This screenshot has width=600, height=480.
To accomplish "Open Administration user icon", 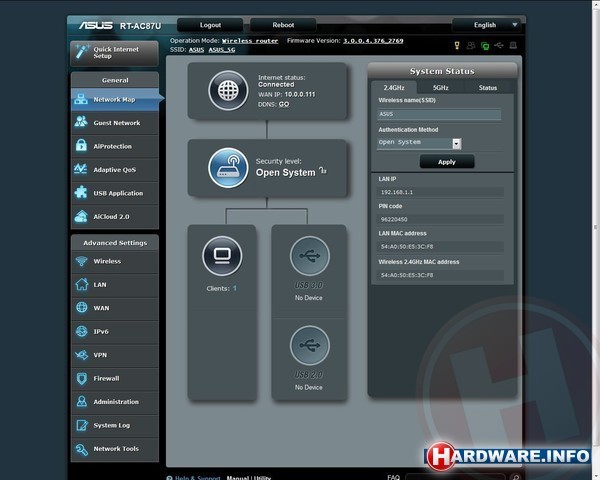I will click(x=82, y=402).
